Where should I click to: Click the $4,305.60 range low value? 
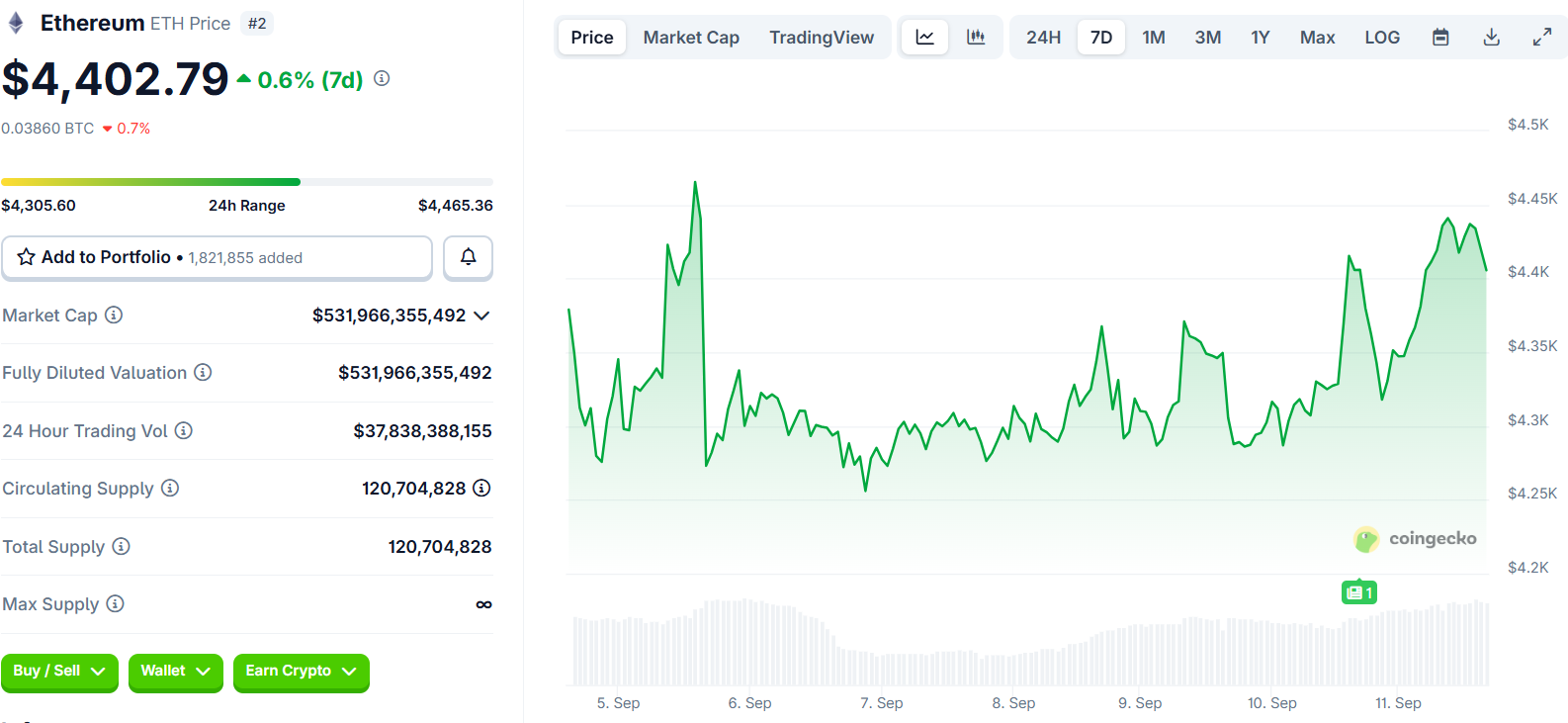pos(39,206)
